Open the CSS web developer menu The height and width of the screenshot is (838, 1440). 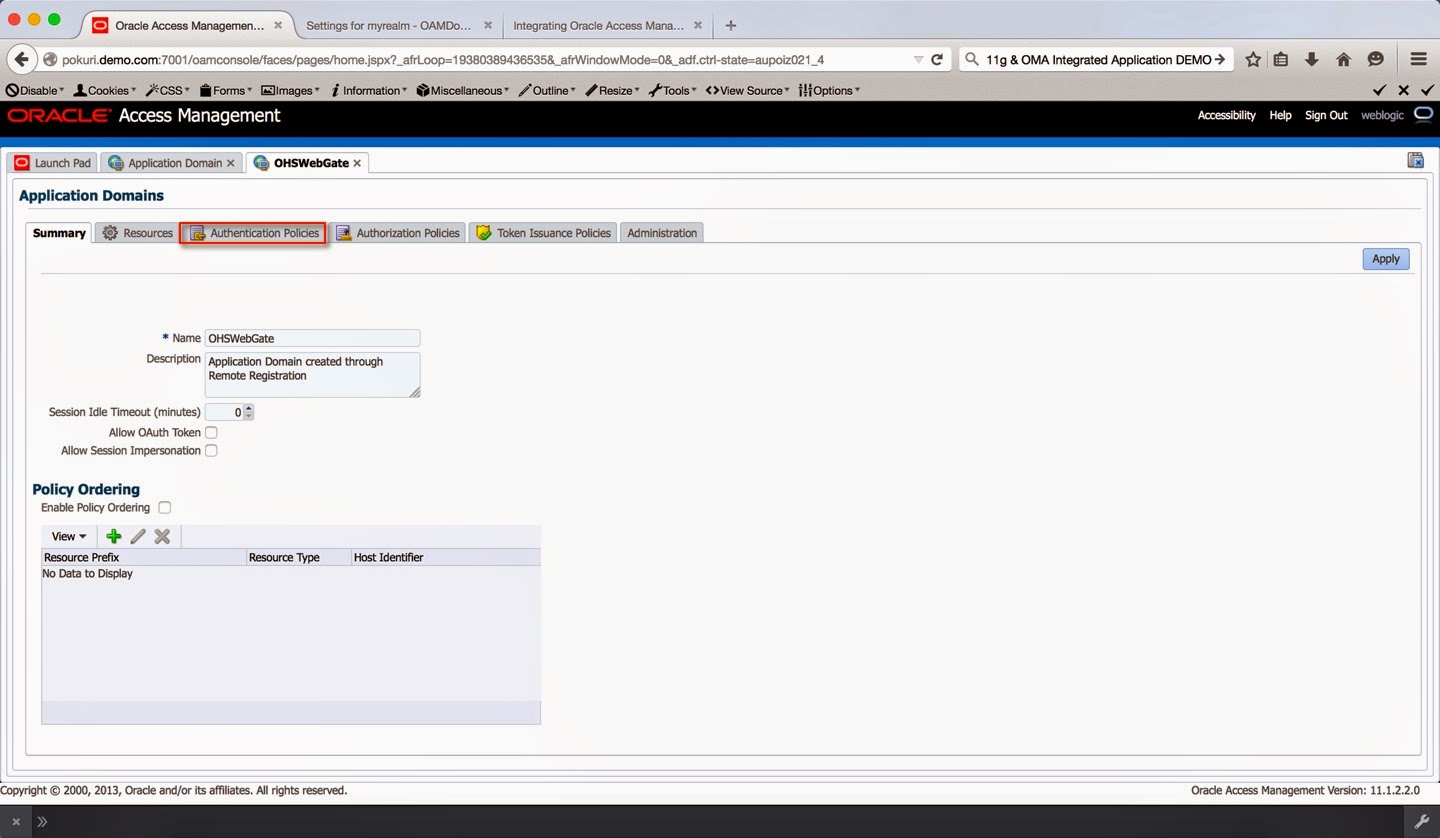167,90
